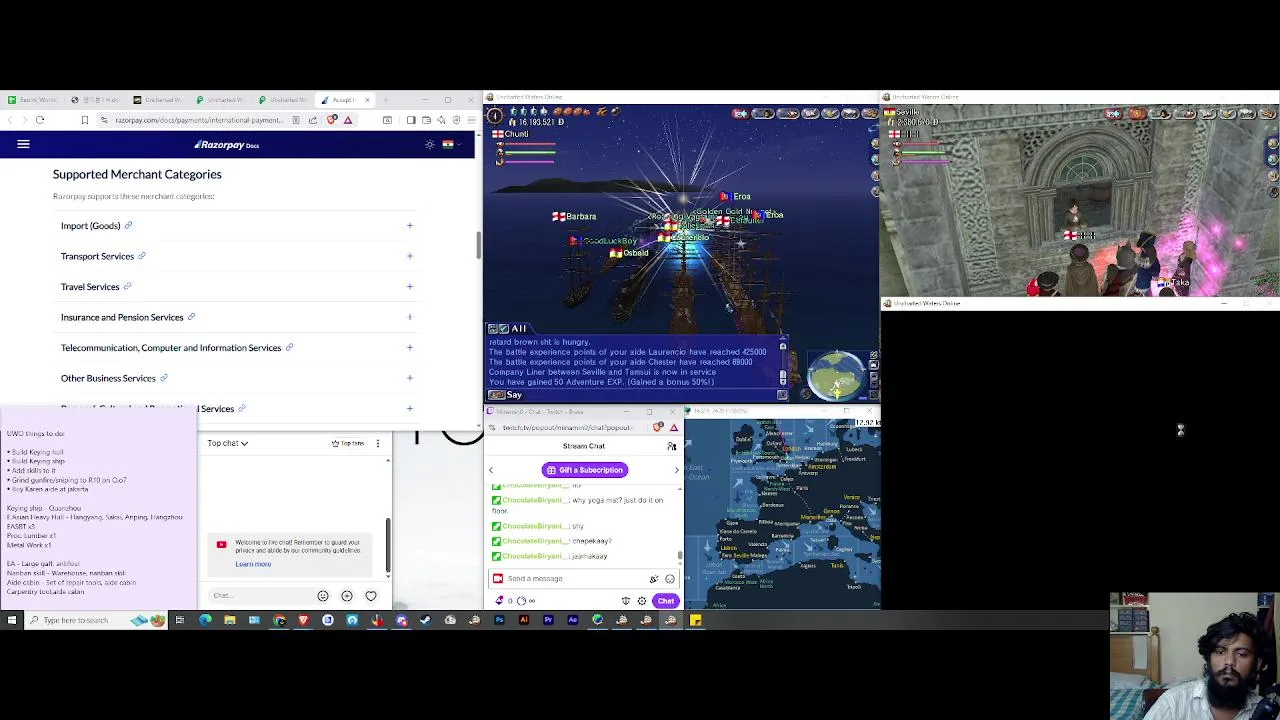Click the Gift a Subscription button

585,470
